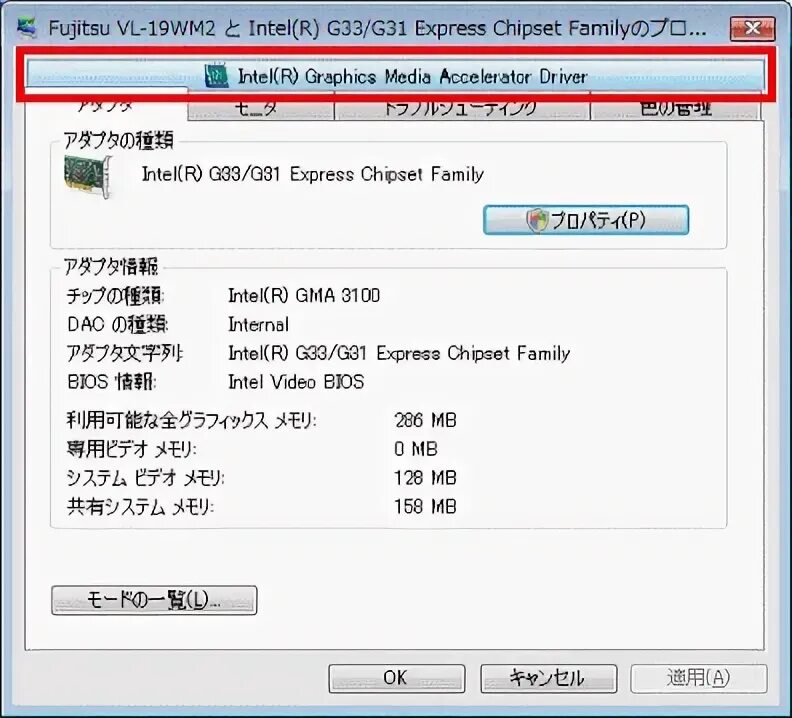
Task: Select the Intel(R) GMA 3100 chip type text
Action: click(304, 295)
